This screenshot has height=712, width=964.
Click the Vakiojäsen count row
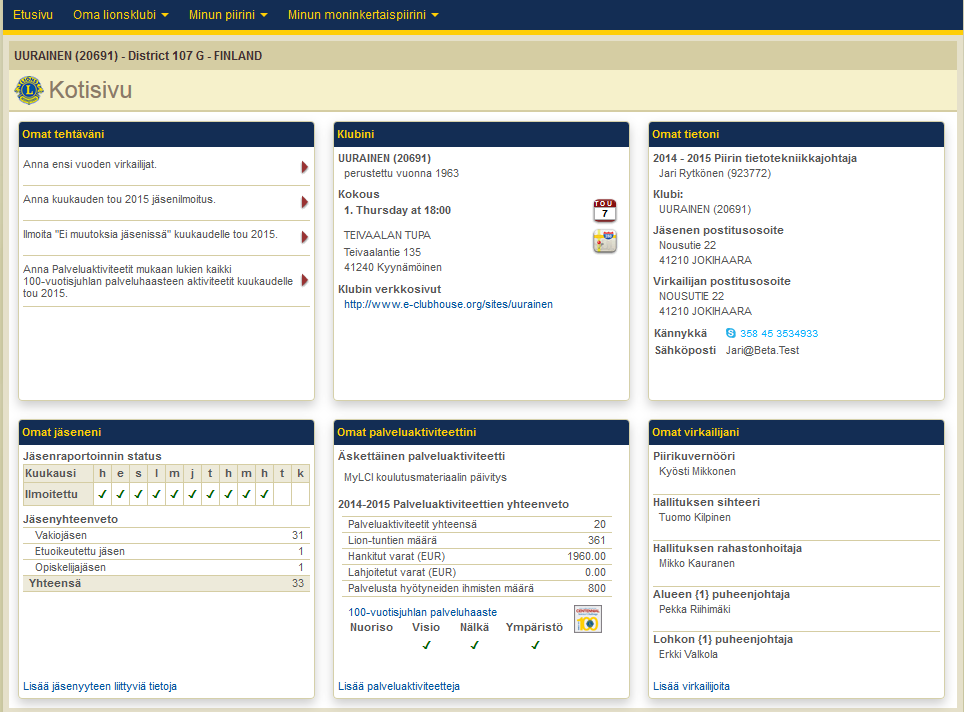click(x=166, y=536)
